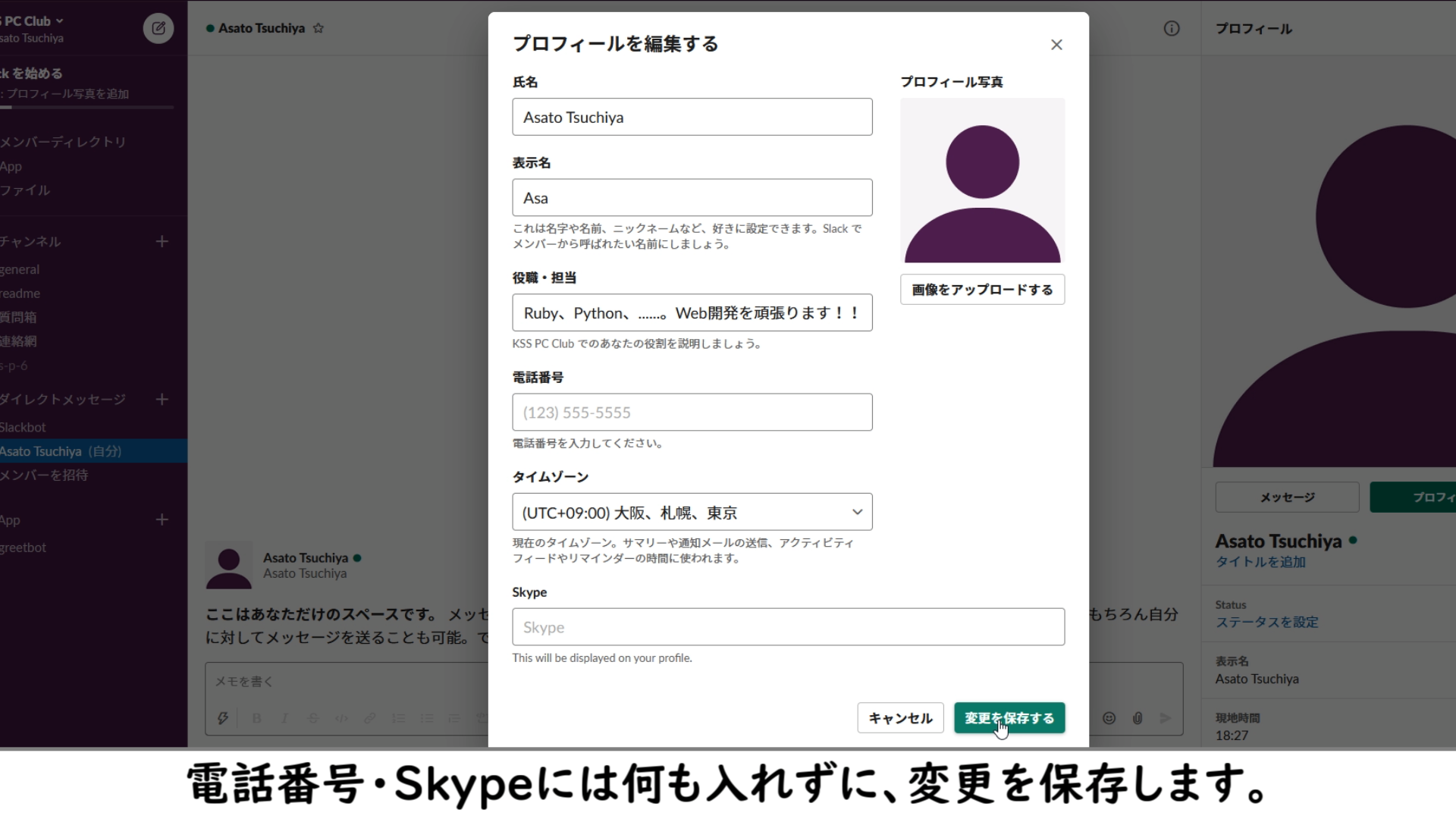
Task: Open the general channel
Action: [20, 269]
